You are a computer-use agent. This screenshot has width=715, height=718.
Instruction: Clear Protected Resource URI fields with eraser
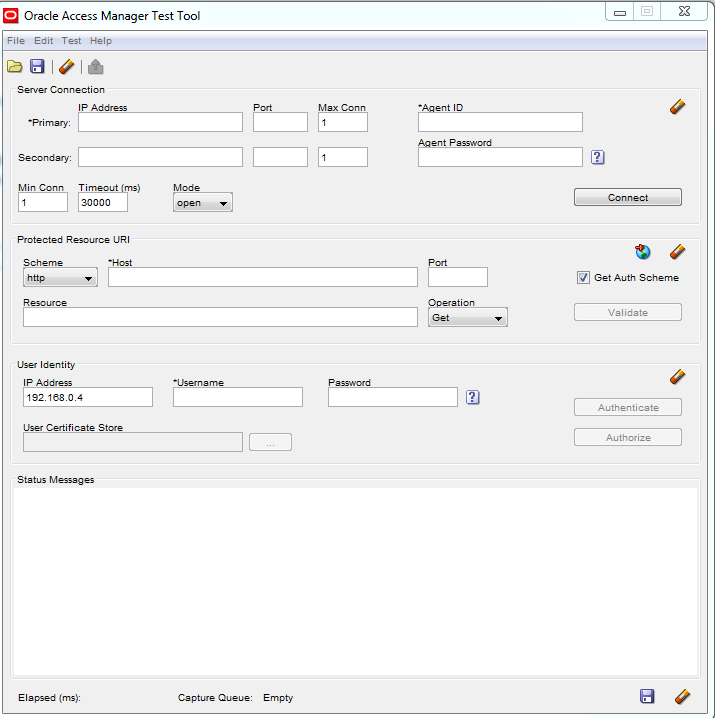(677, 251)
